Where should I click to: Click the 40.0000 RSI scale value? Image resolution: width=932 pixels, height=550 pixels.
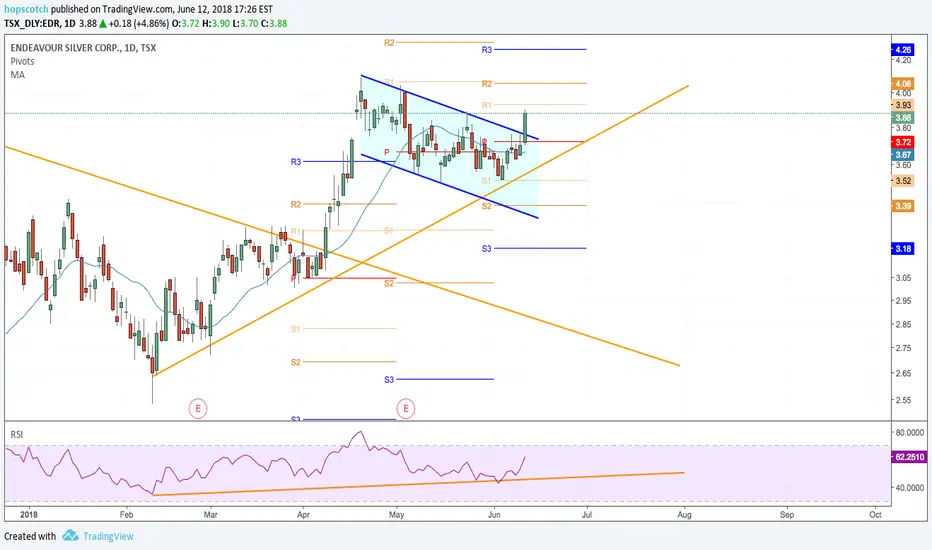[x=909, y=488]
